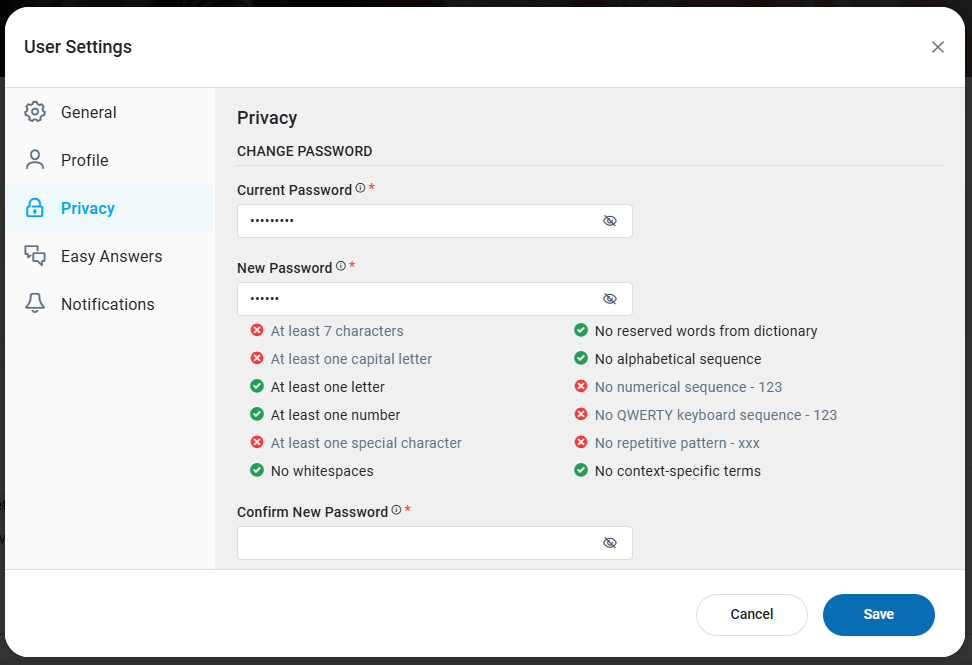
Task: Select the Current Password input box
Action: [x=415, y=221]
